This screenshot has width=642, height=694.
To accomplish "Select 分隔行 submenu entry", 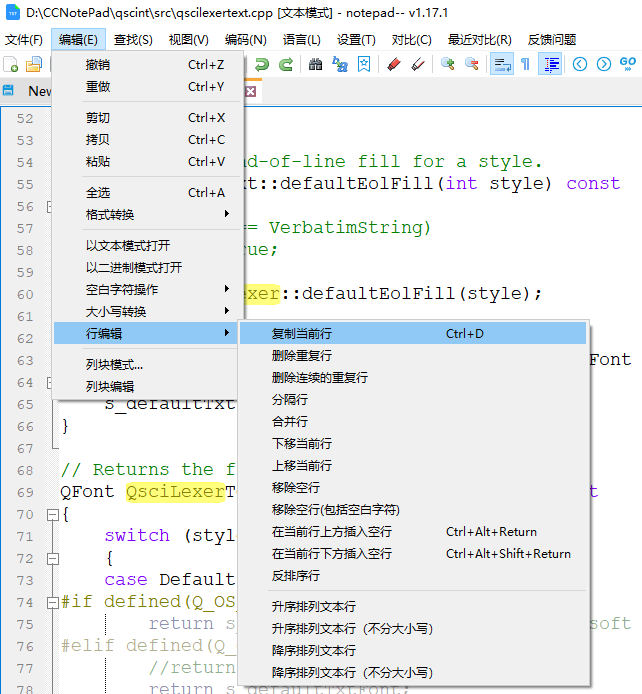I will click(x=413, y=400).
